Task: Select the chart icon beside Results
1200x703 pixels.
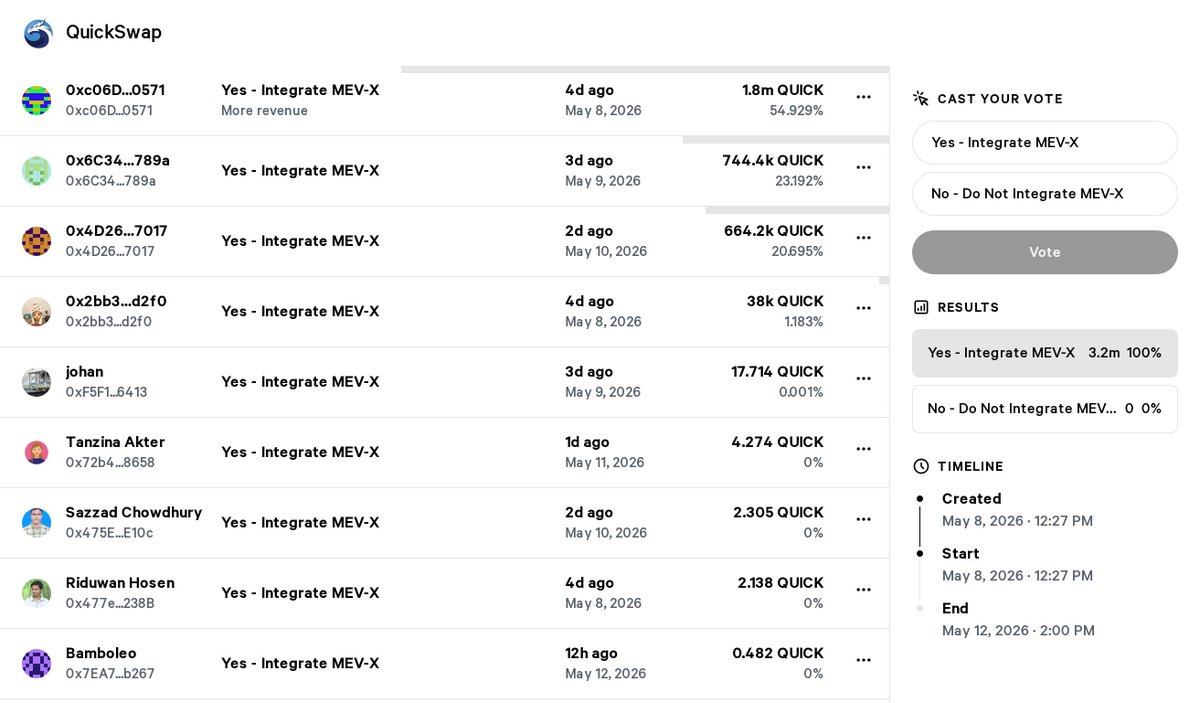Action: coord(921,307)
